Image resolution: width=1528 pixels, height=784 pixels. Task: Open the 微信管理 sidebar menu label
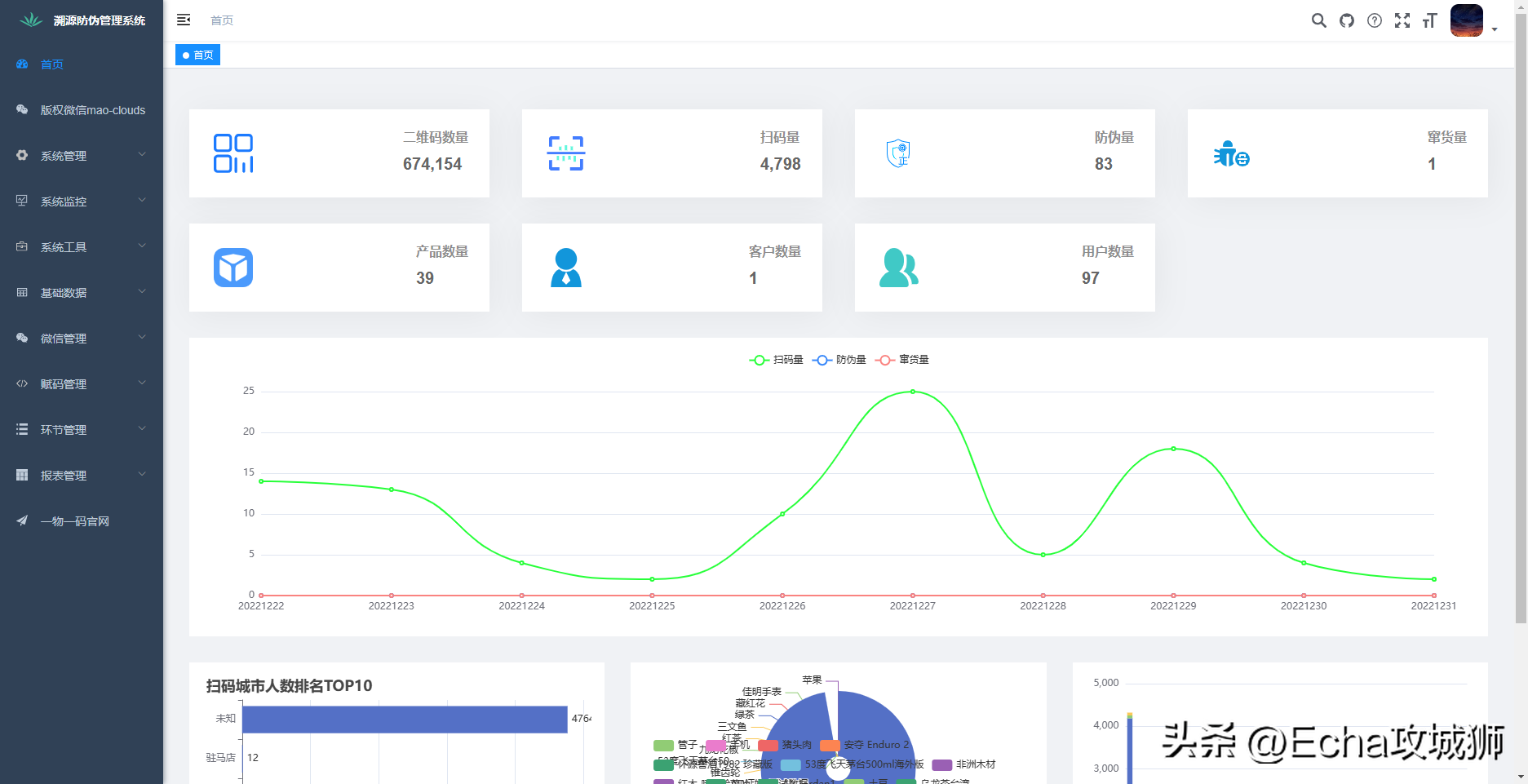pyautogui.click(x=64, y=339)
